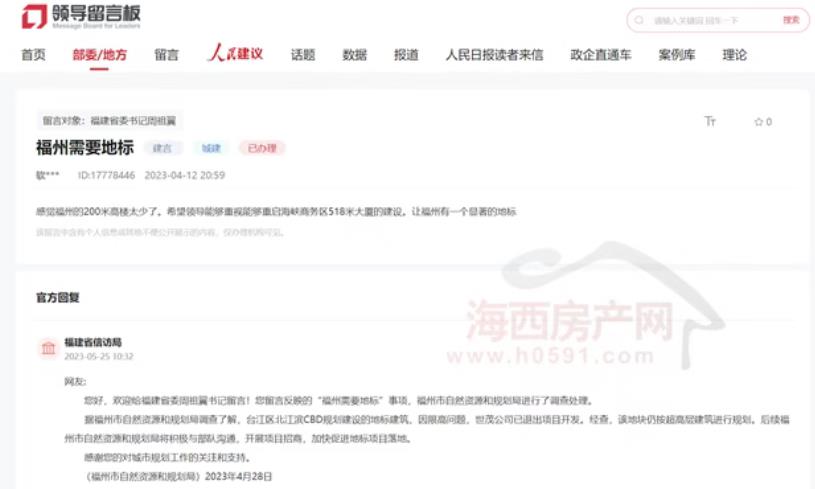Open the 案例库 navigation item
815x489 pixels.
[x=677, y=55]
